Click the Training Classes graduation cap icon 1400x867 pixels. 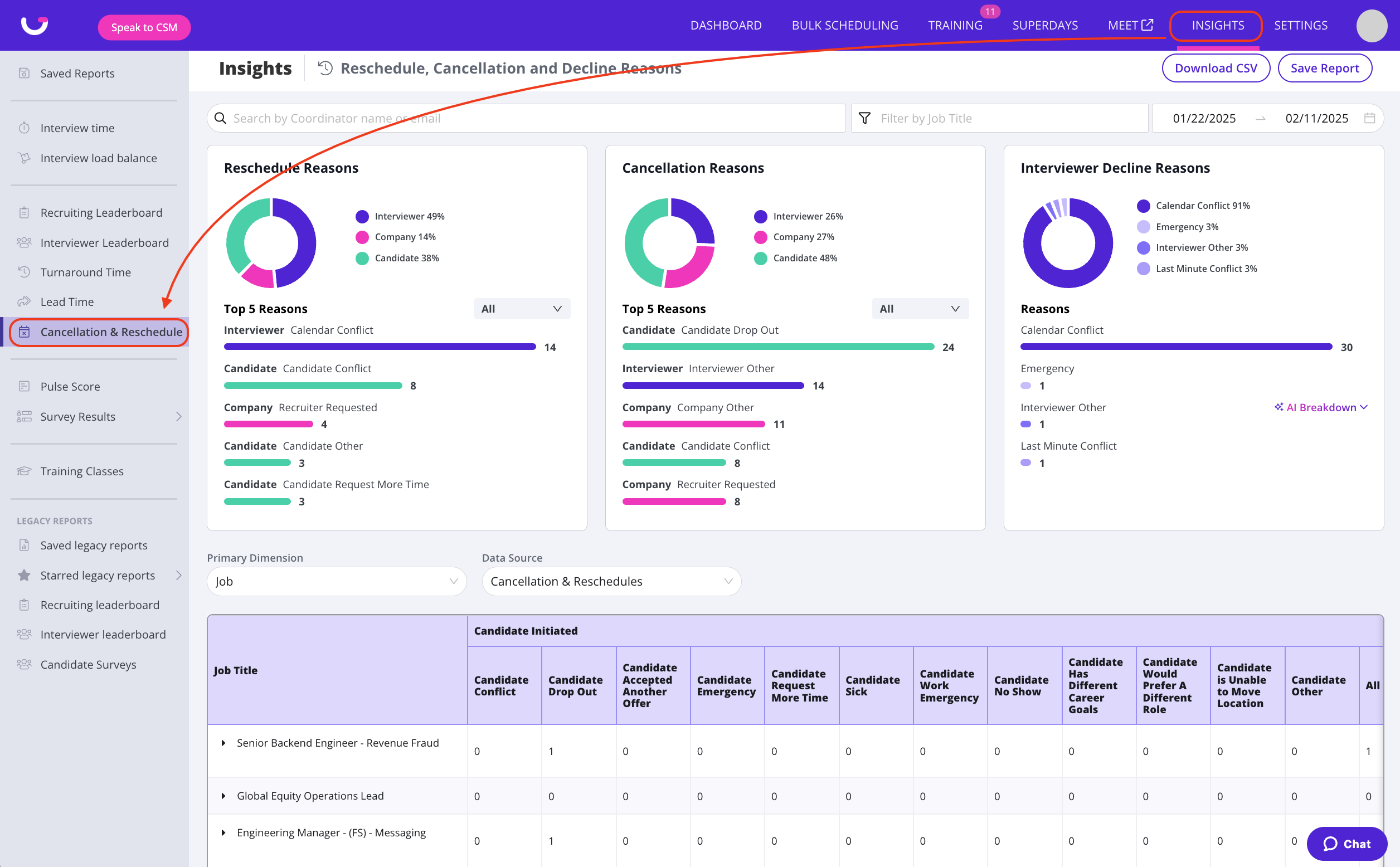click(x=24, y=471)
